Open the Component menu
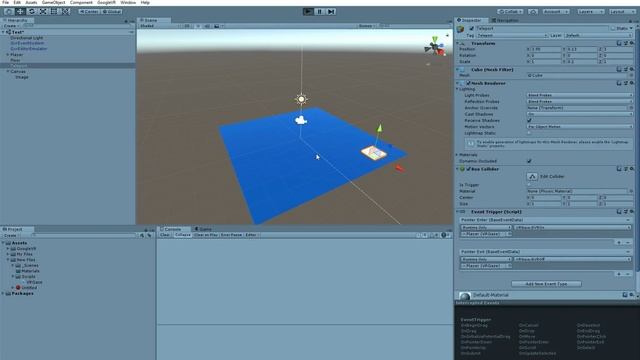 [81, 2]
